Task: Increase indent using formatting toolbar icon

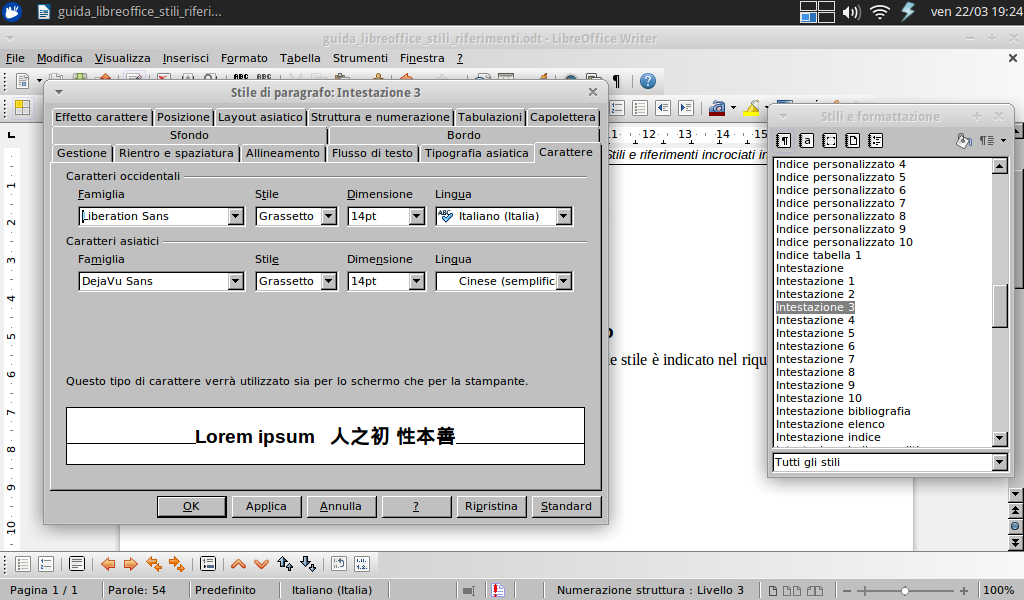Action: point(686,108)
